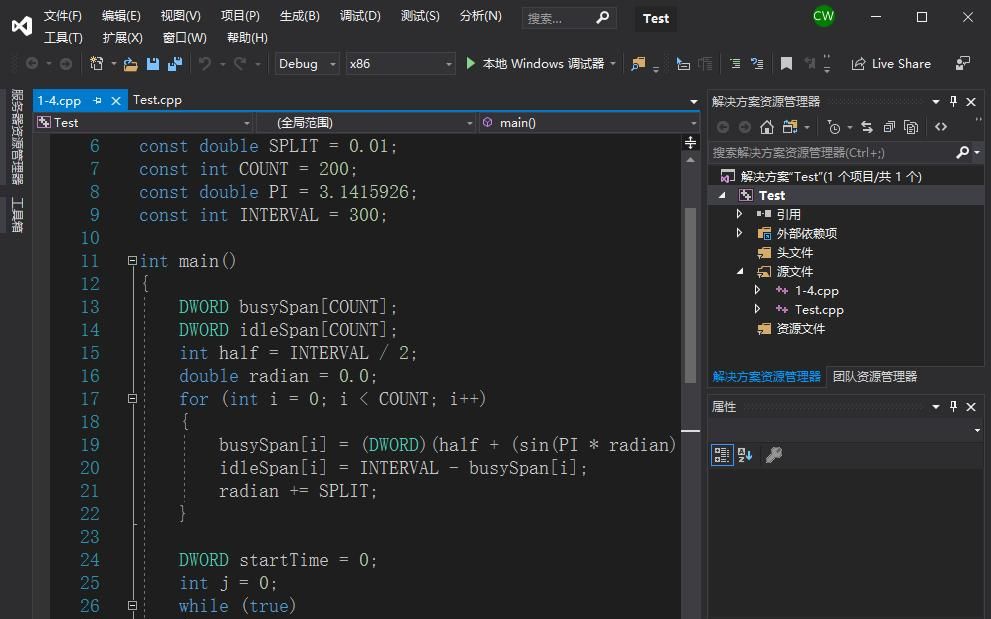Click the Visual Studio logo icon
The height and width of the screenshot is (619, 991).
pyautogui.click(x=21, y=25)
